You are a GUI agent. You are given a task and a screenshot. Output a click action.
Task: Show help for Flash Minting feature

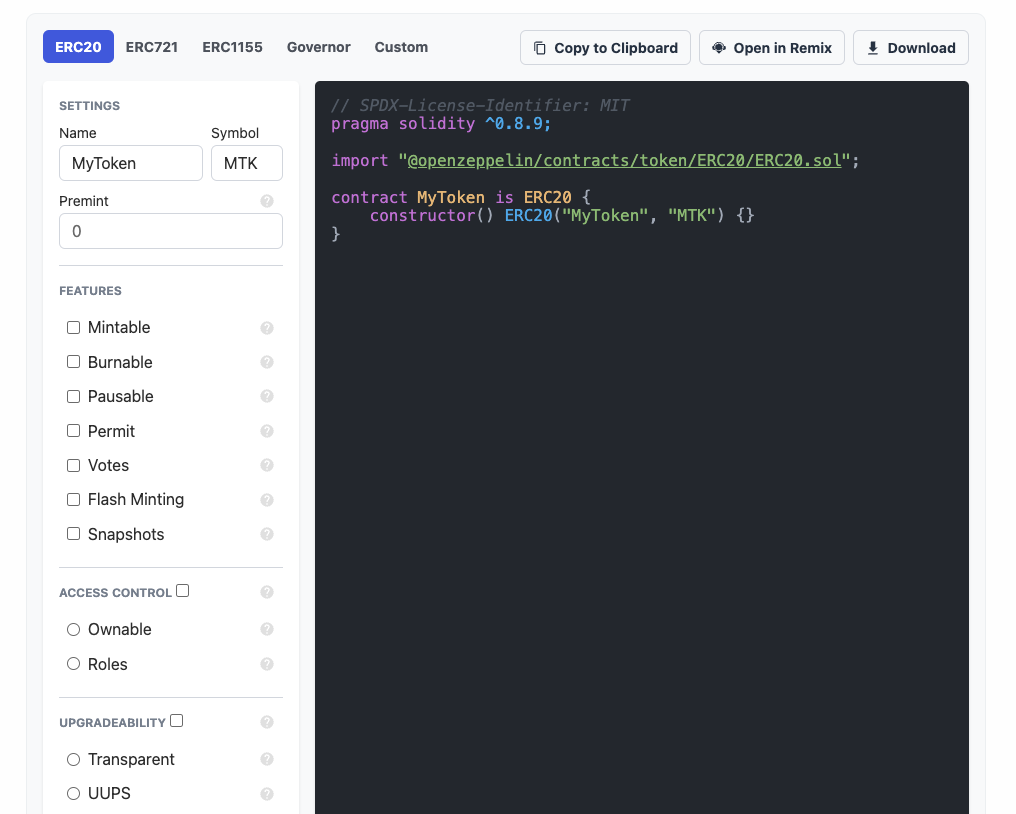click(x=267, y=500)
